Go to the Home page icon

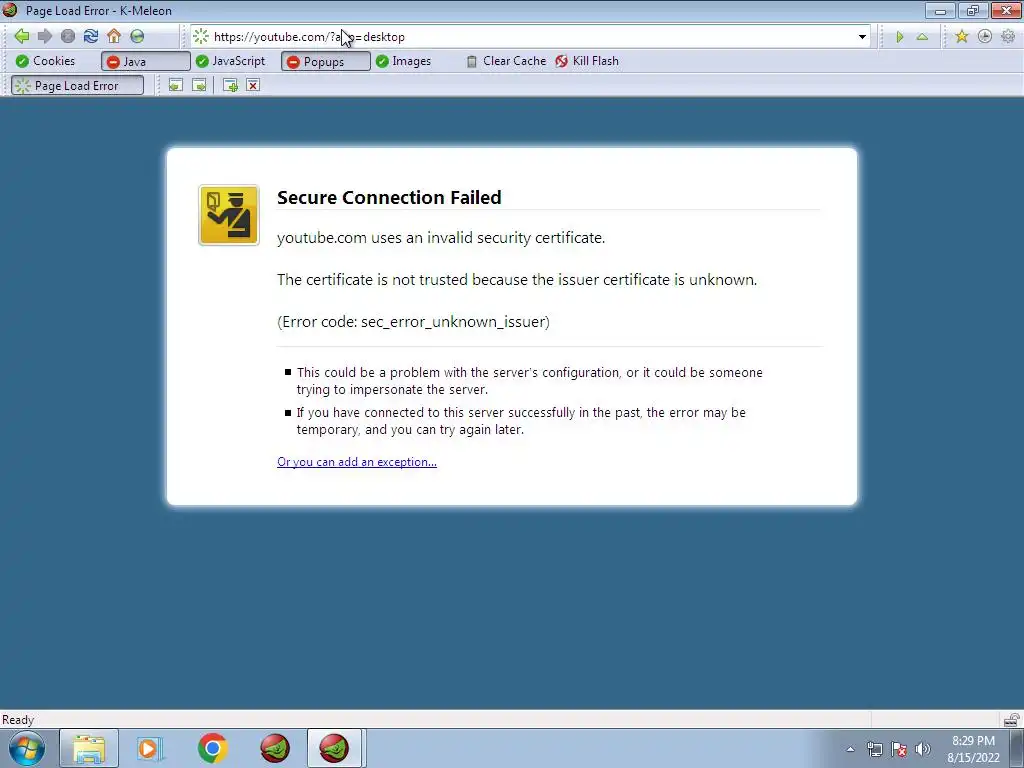click(x=114, y=36)
